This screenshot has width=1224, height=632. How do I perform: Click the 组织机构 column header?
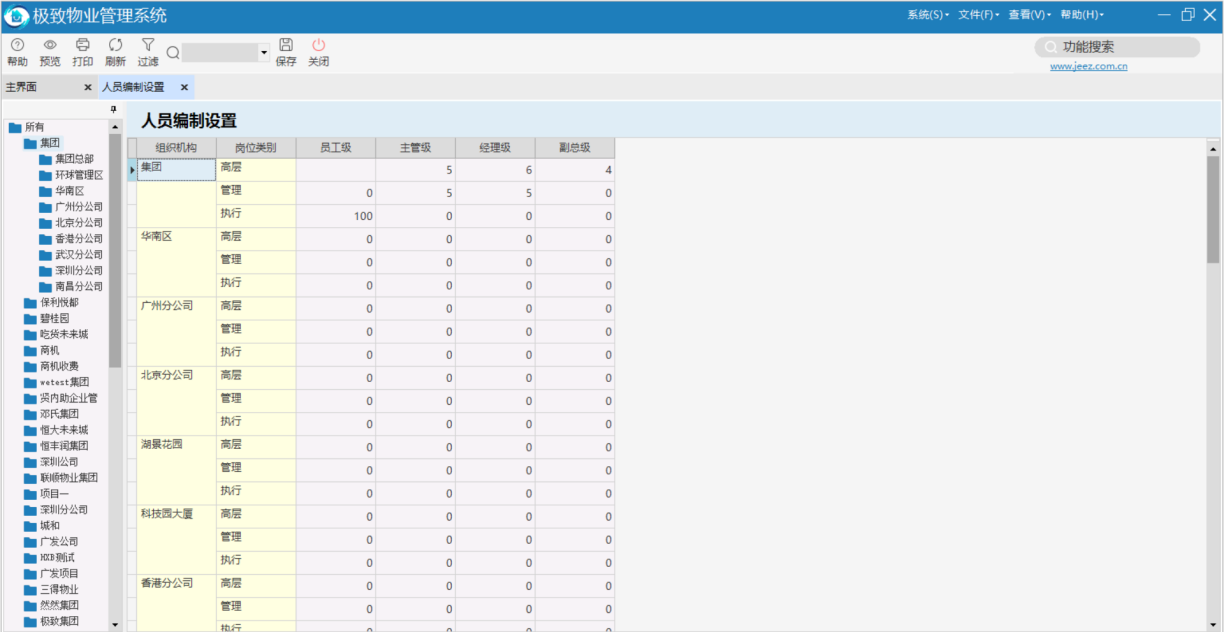pos(176,148)
